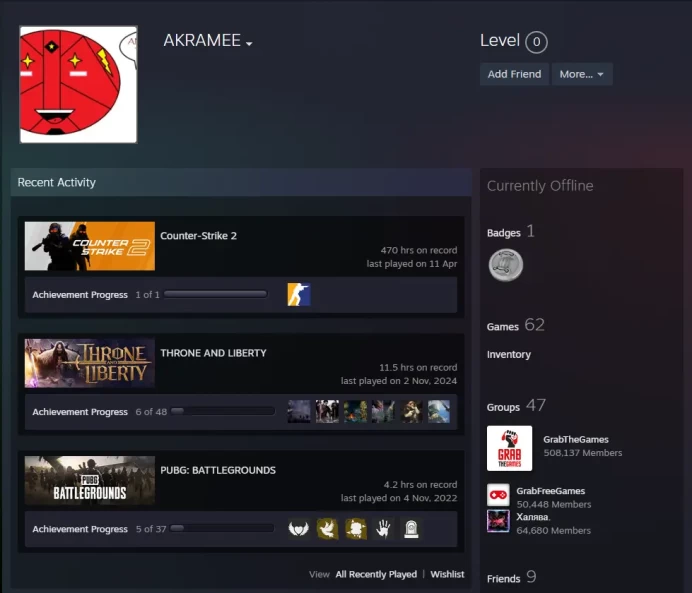The image size is (692, 593).
Task: Open the THRONE AND LIBERTY game banner
Action: (x=90, y=363)
